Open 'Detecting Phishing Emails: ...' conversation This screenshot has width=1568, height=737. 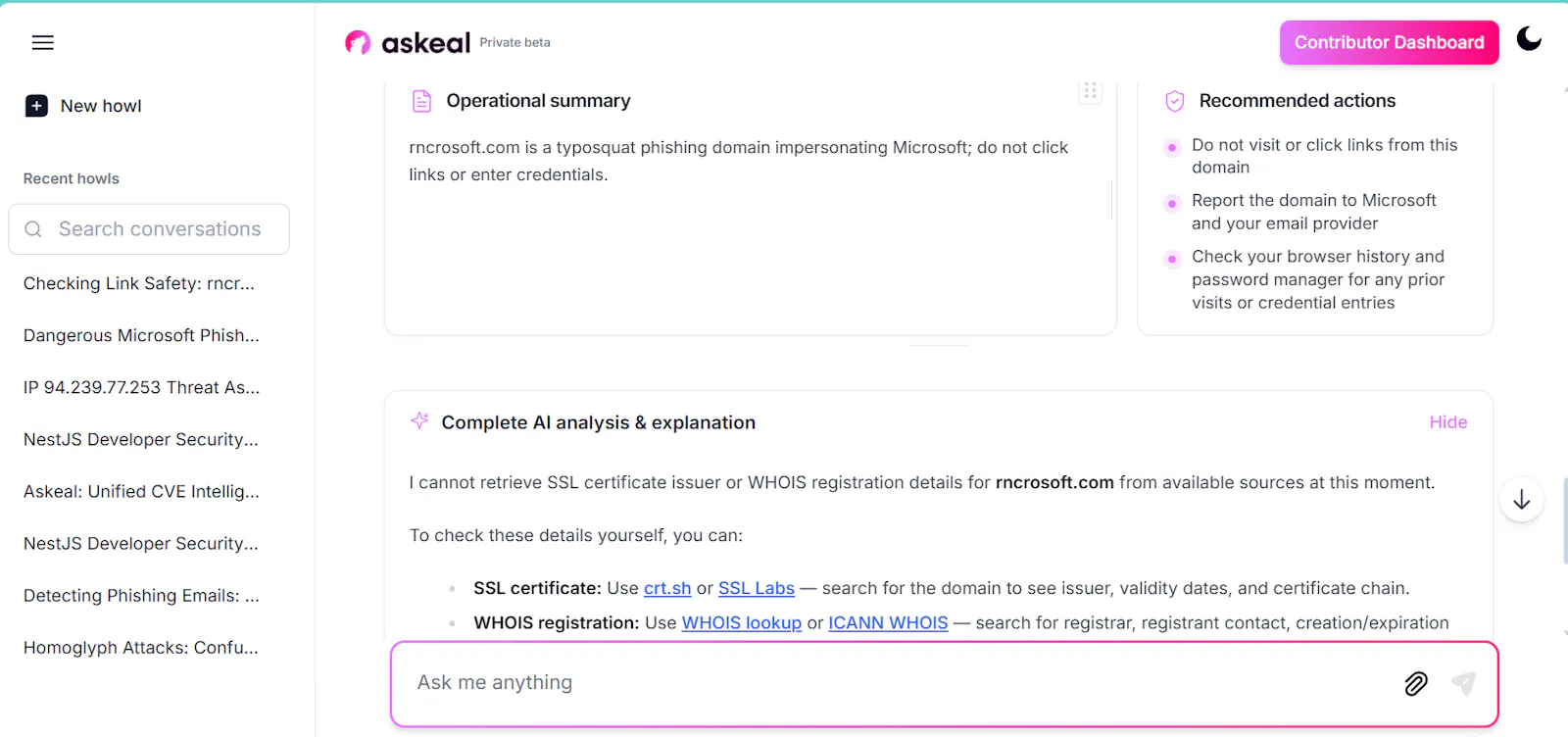[x=141, y=595]
